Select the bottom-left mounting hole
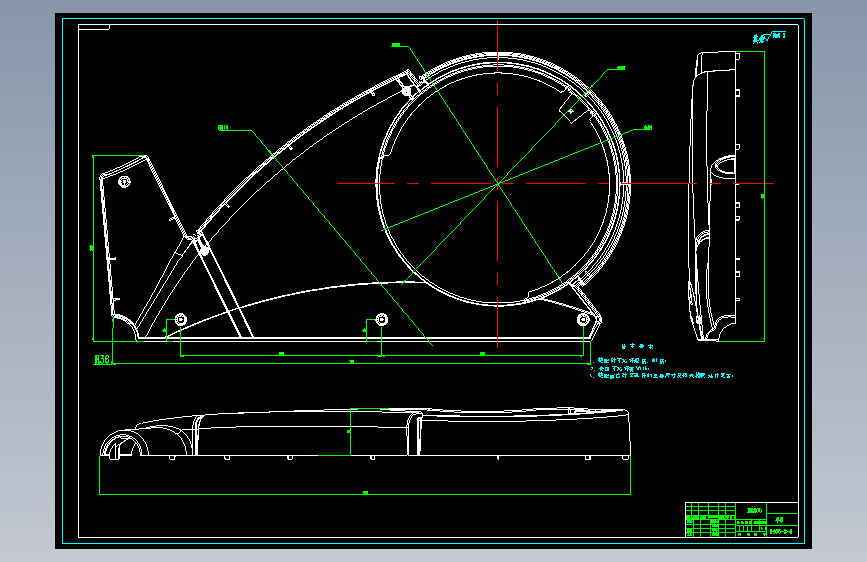The height and width of the screenshot is (562, 867). (181, 319)
